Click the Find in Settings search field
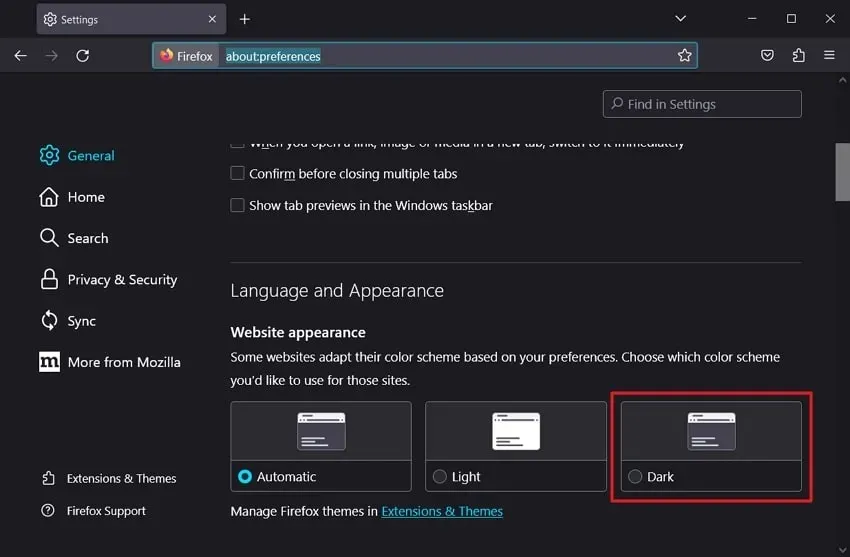850x557 pixels. (702, 104)
